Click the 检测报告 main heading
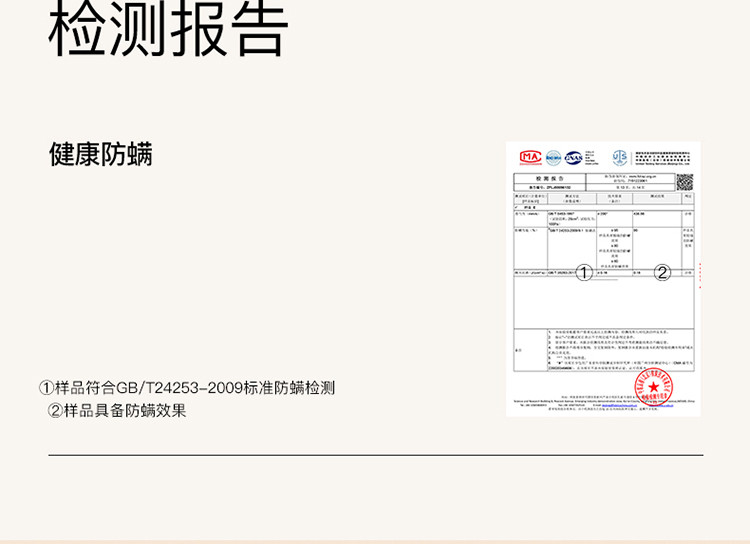The height and width of the screenshot is (544, 750). click(x=168, y=28)
